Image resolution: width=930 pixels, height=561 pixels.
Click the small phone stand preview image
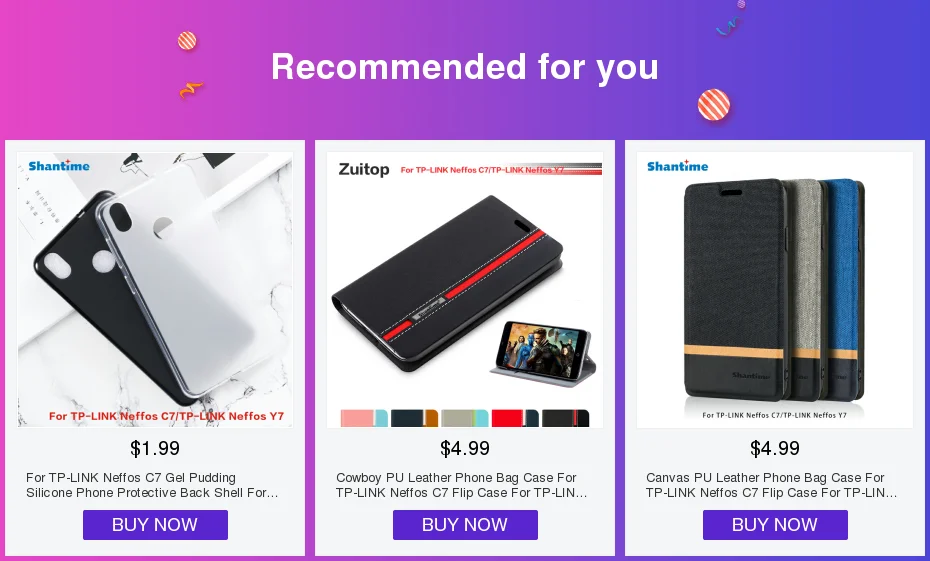[x=543, y=354]
